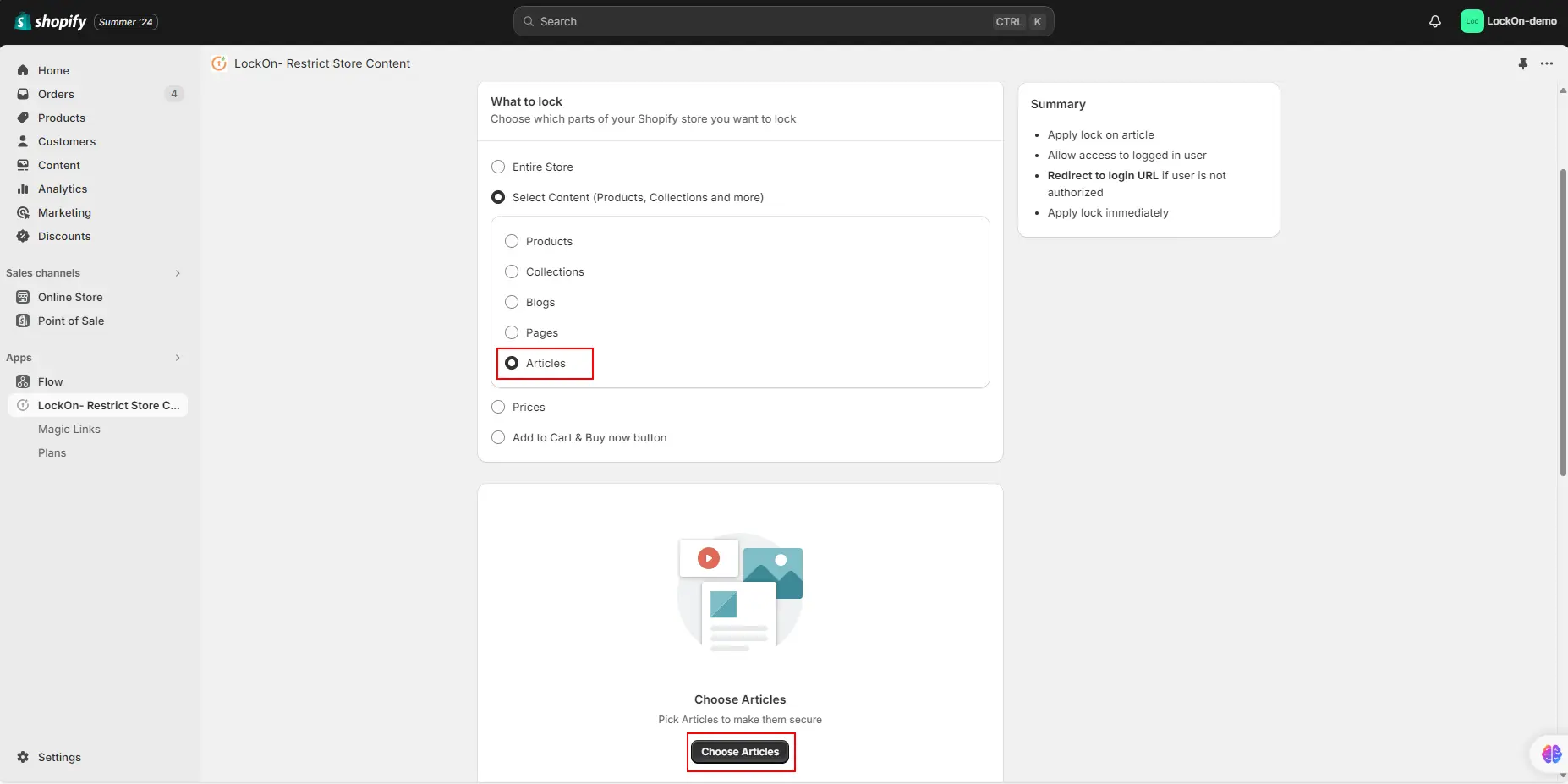
Task: Pin the app with the pin icon
Action: pyautogui.click(x=1523, y=63)
